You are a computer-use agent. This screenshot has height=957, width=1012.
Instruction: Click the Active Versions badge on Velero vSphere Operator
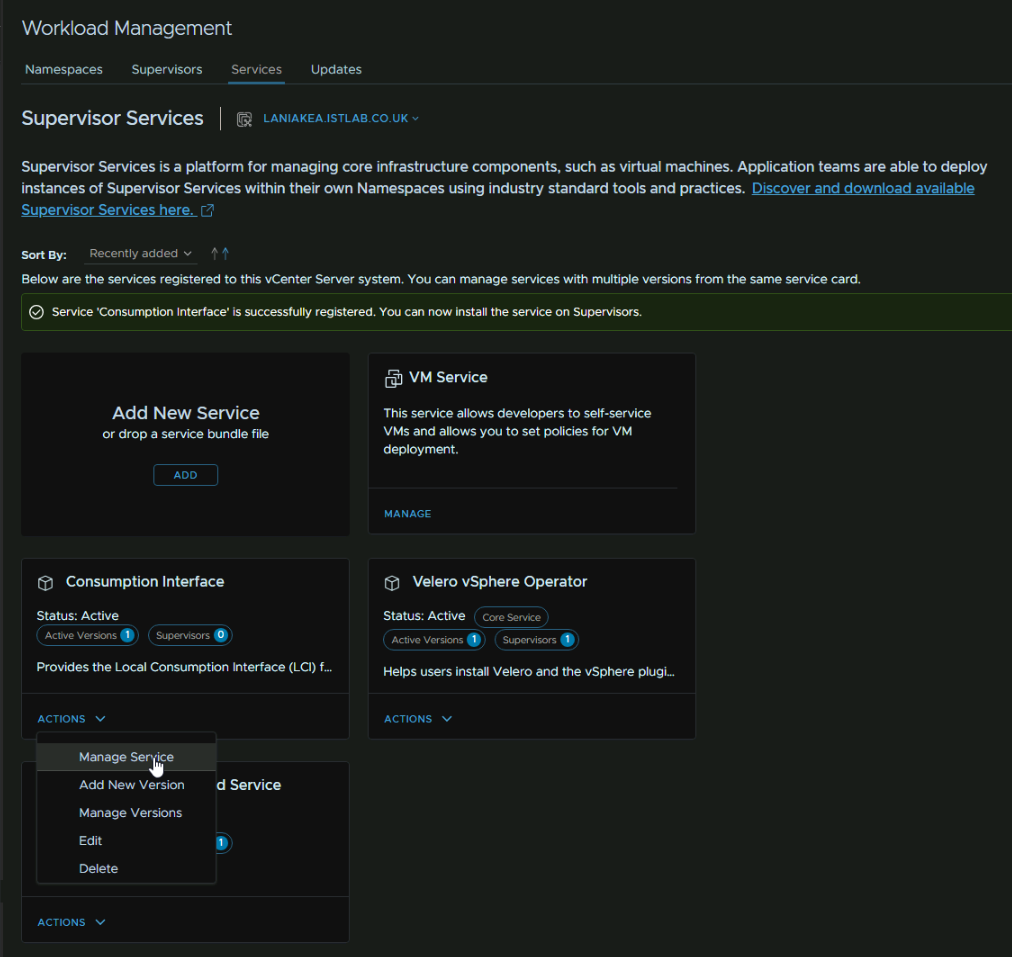[x=434, y=640]
